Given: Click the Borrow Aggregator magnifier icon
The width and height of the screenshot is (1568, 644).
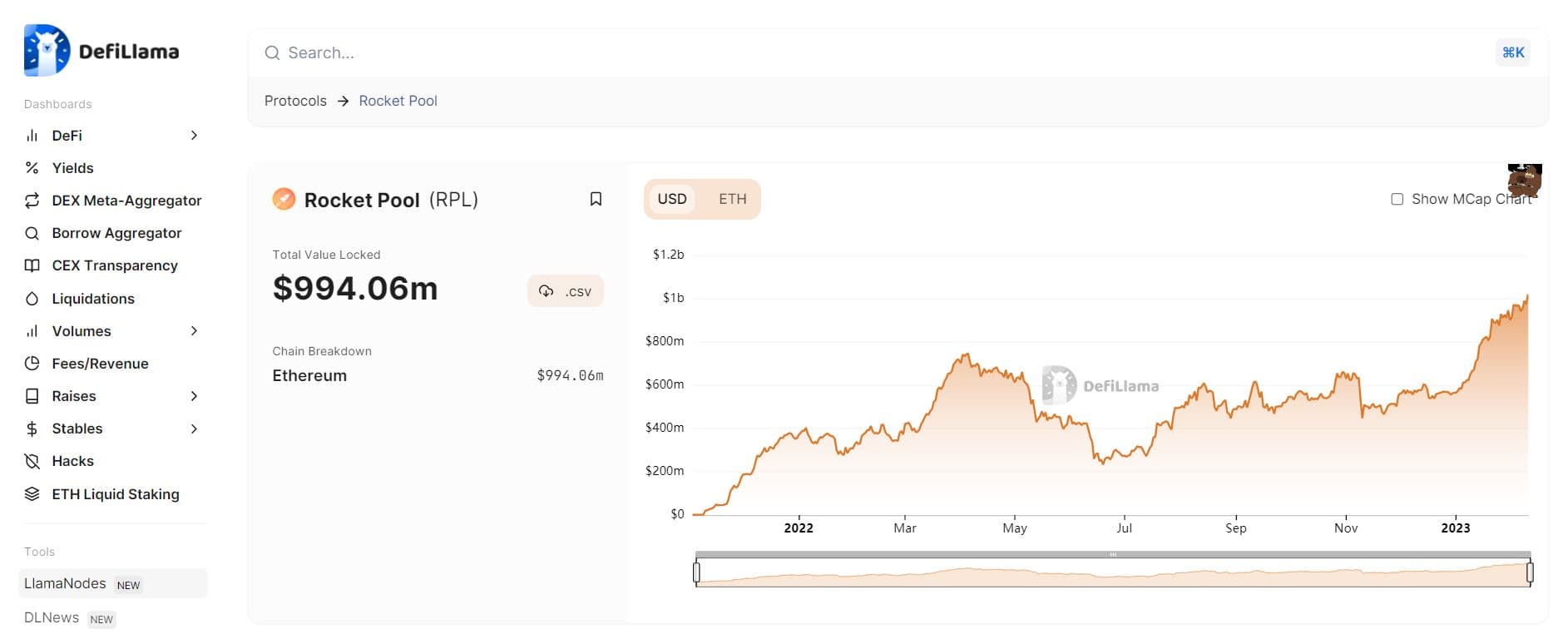Looking at the screenshot, I should pos(32,233).
